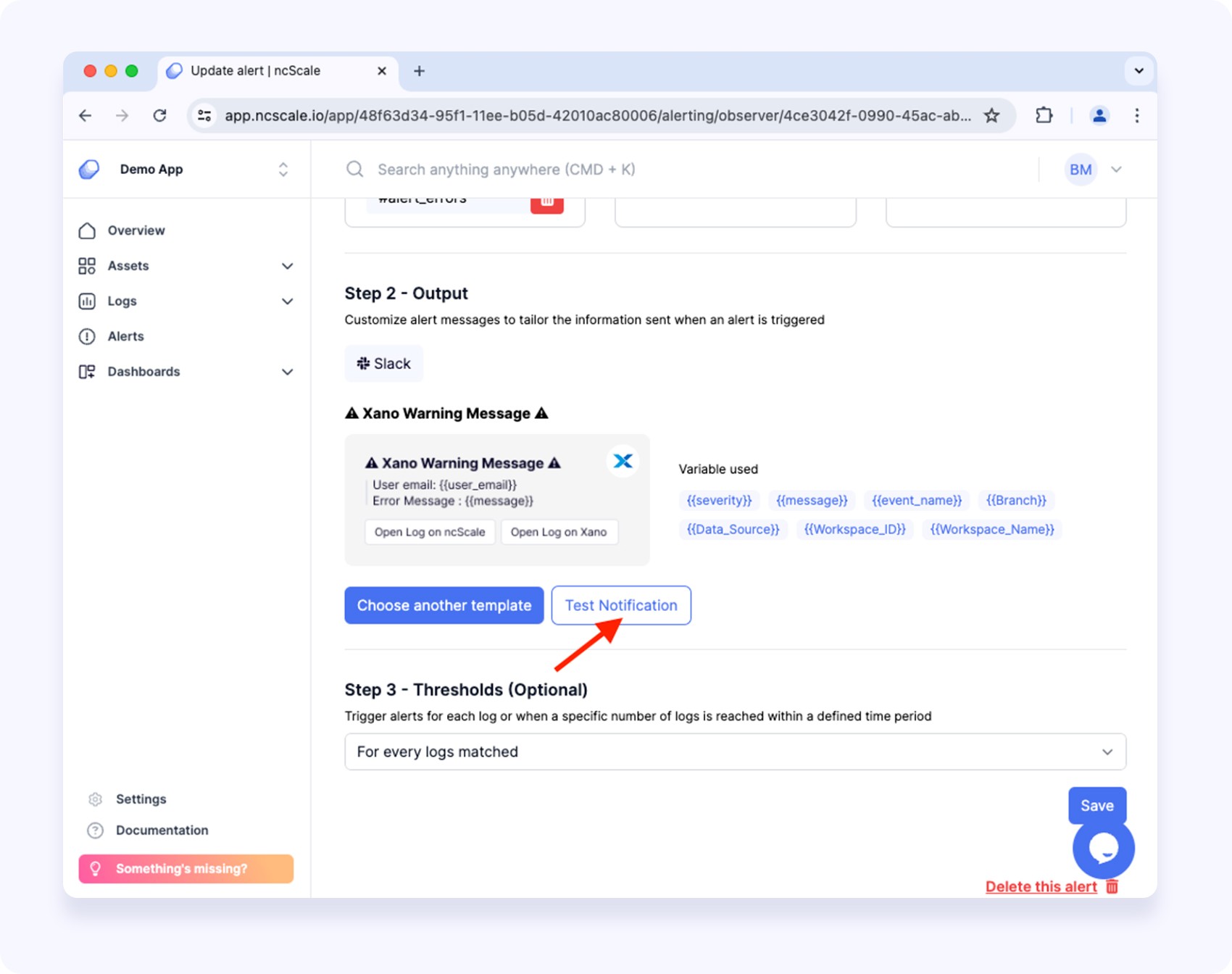Click the Overview house icon

(87, 230)
